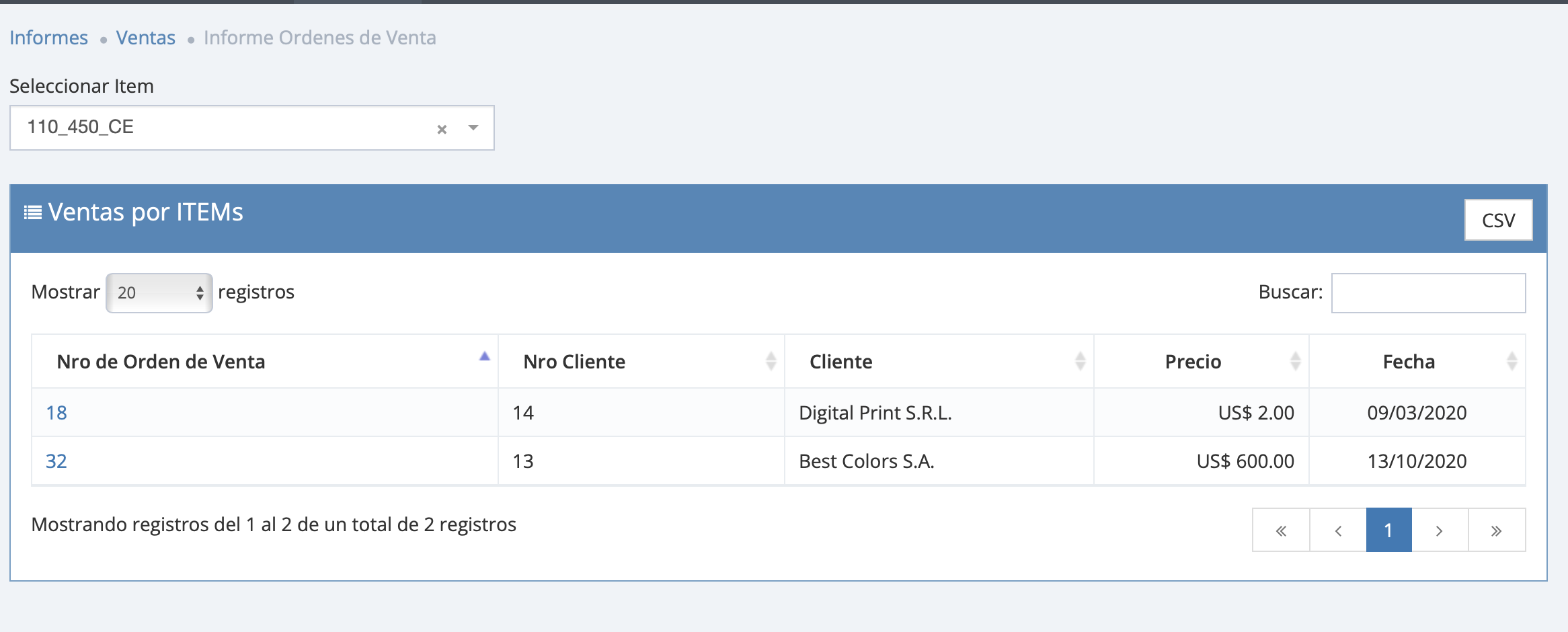Jump to last page of results
The image size is (1568, 632).
click(x=1496, y=530)
